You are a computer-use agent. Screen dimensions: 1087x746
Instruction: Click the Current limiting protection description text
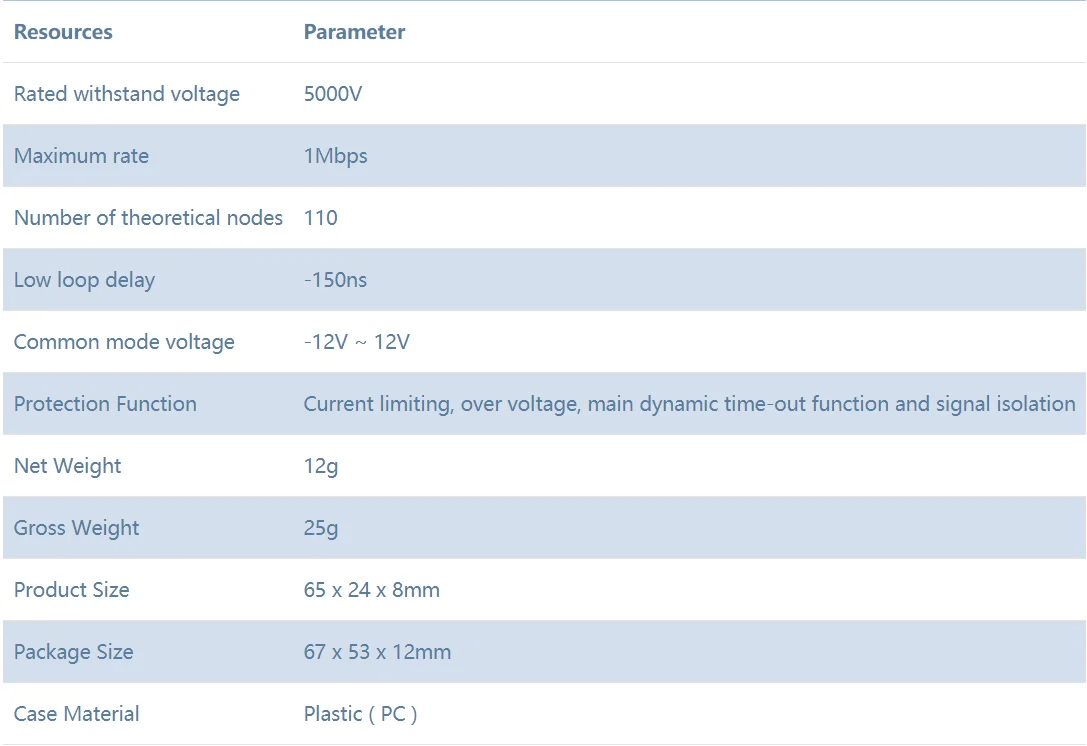pyautogui.click(x=689, y=404)
